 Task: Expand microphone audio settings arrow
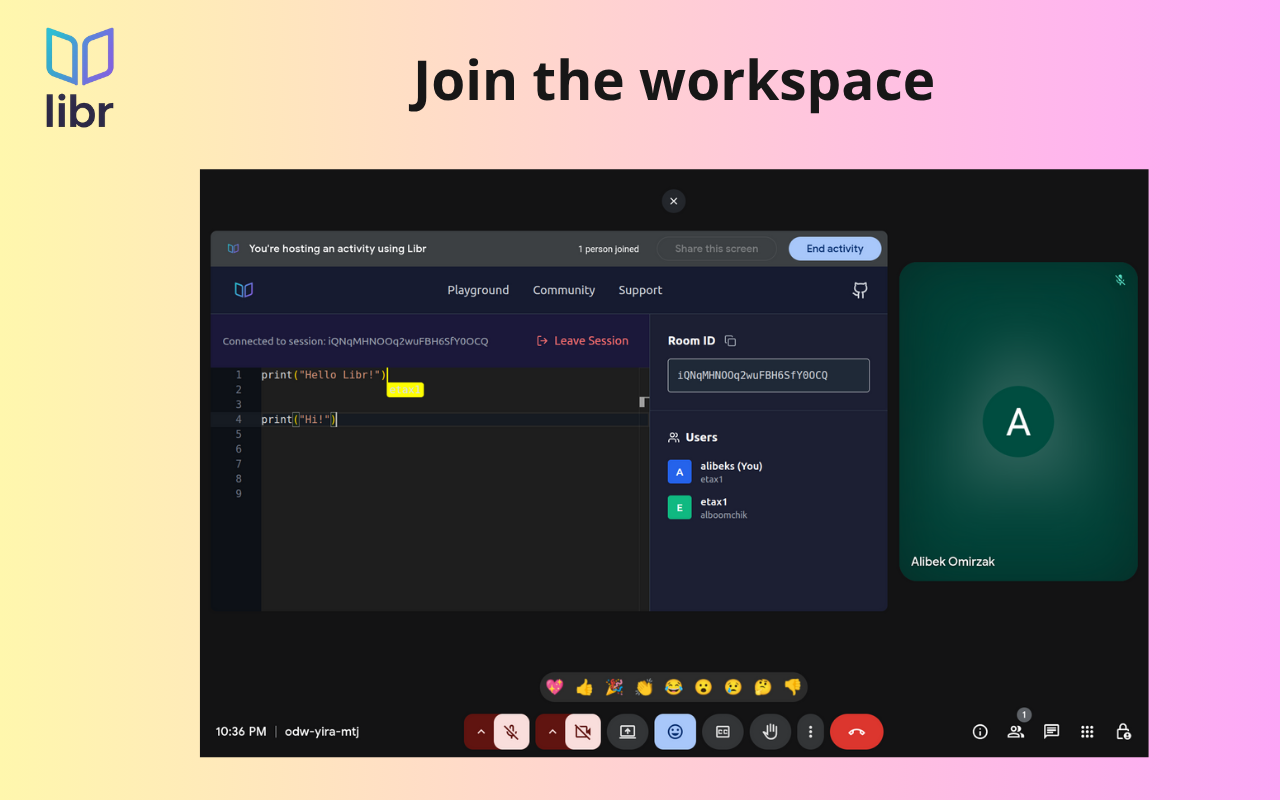click(480, 732)
